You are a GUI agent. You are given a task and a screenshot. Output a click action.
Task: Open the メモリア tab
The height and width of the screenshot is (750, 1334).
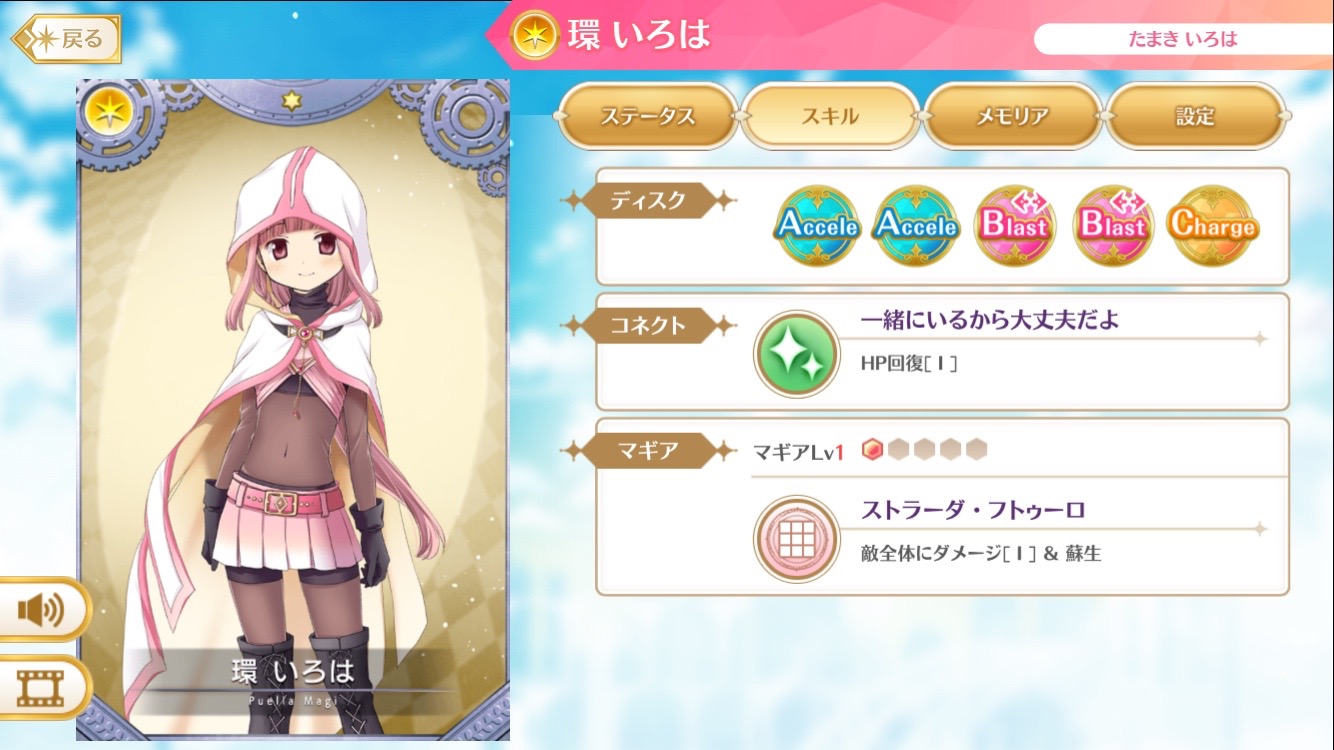(1013, 116)
